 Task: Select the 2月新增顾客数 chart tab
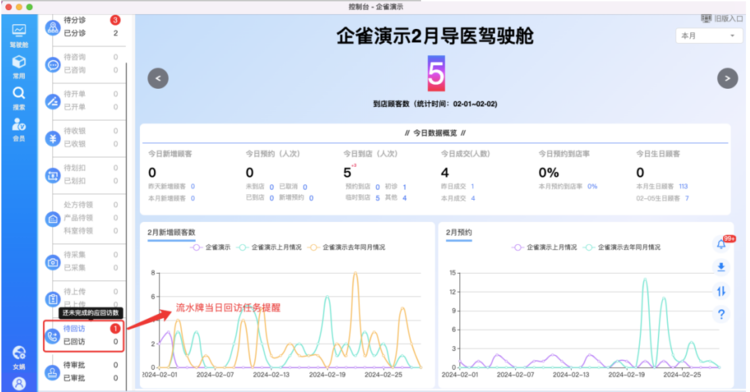click(x=171, y=232)
